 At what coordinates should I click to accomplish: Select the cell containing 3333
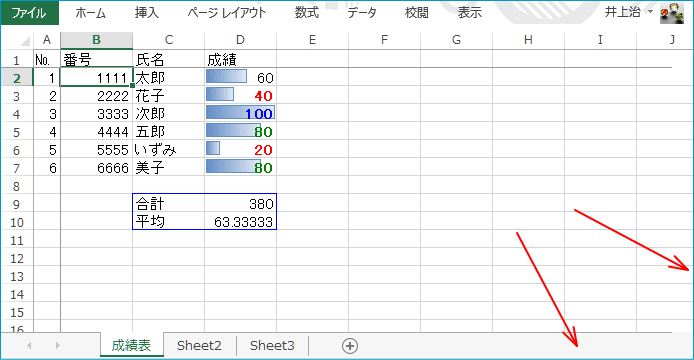(x=96, y=114)
